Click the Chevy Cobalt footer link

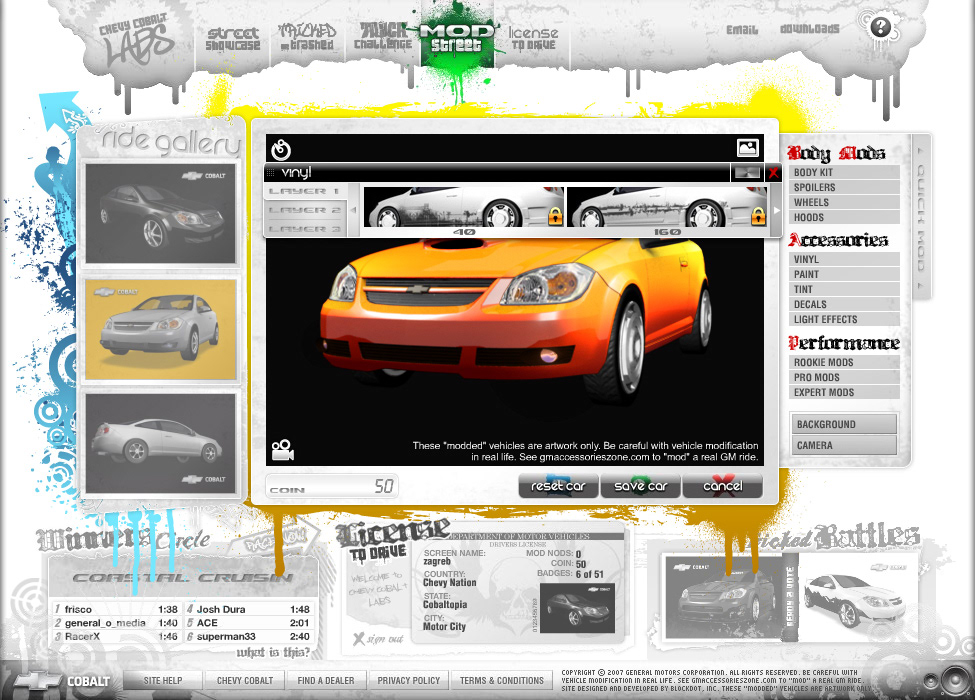tap(245, 681)
